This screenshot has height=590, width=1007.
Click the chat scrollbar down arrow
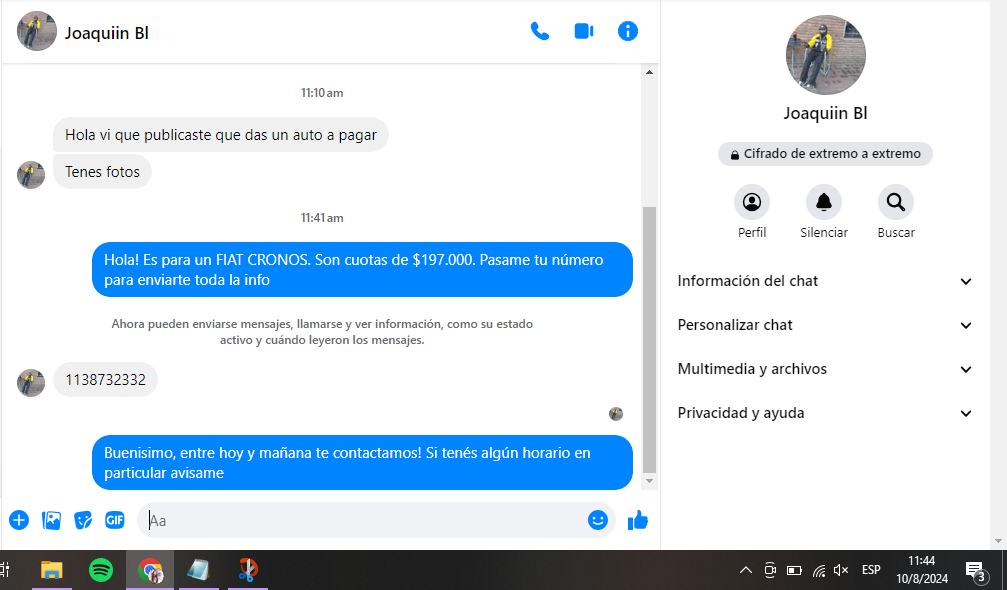coord(650,482)
